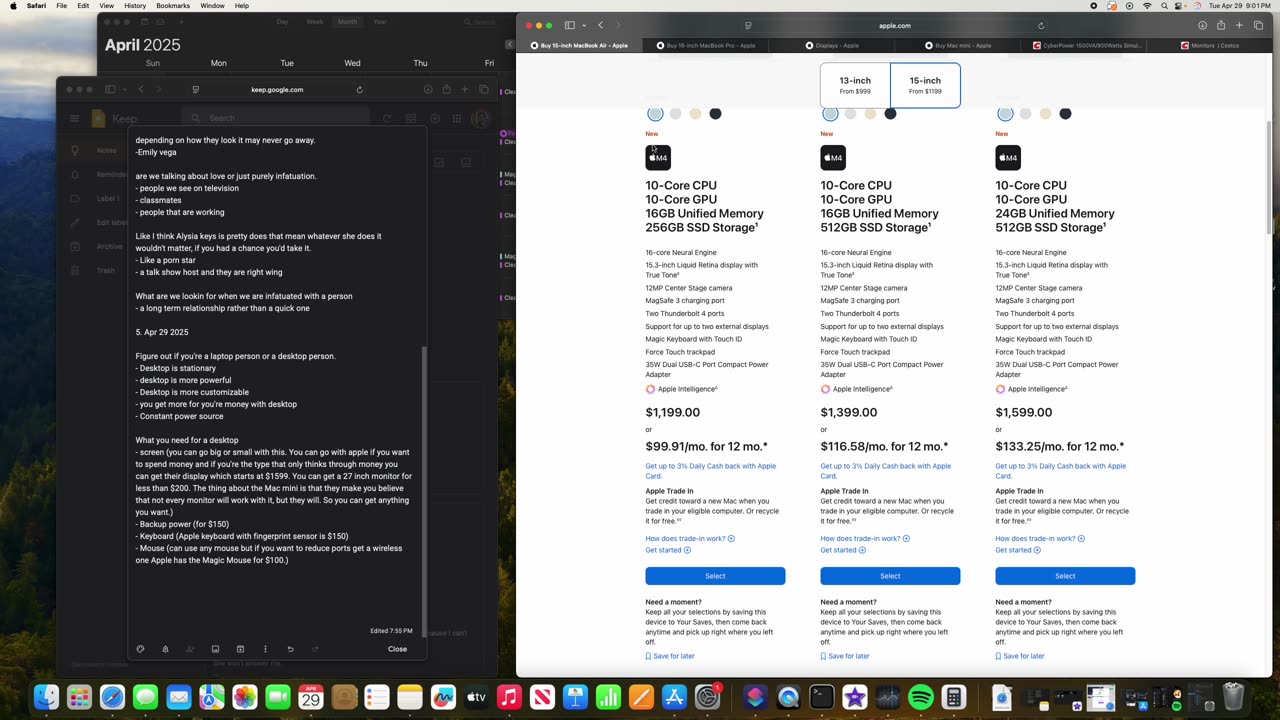Open App Store from the Dock
The image size is (1280, 720).
pyautogui.click(x=674, y=697)
